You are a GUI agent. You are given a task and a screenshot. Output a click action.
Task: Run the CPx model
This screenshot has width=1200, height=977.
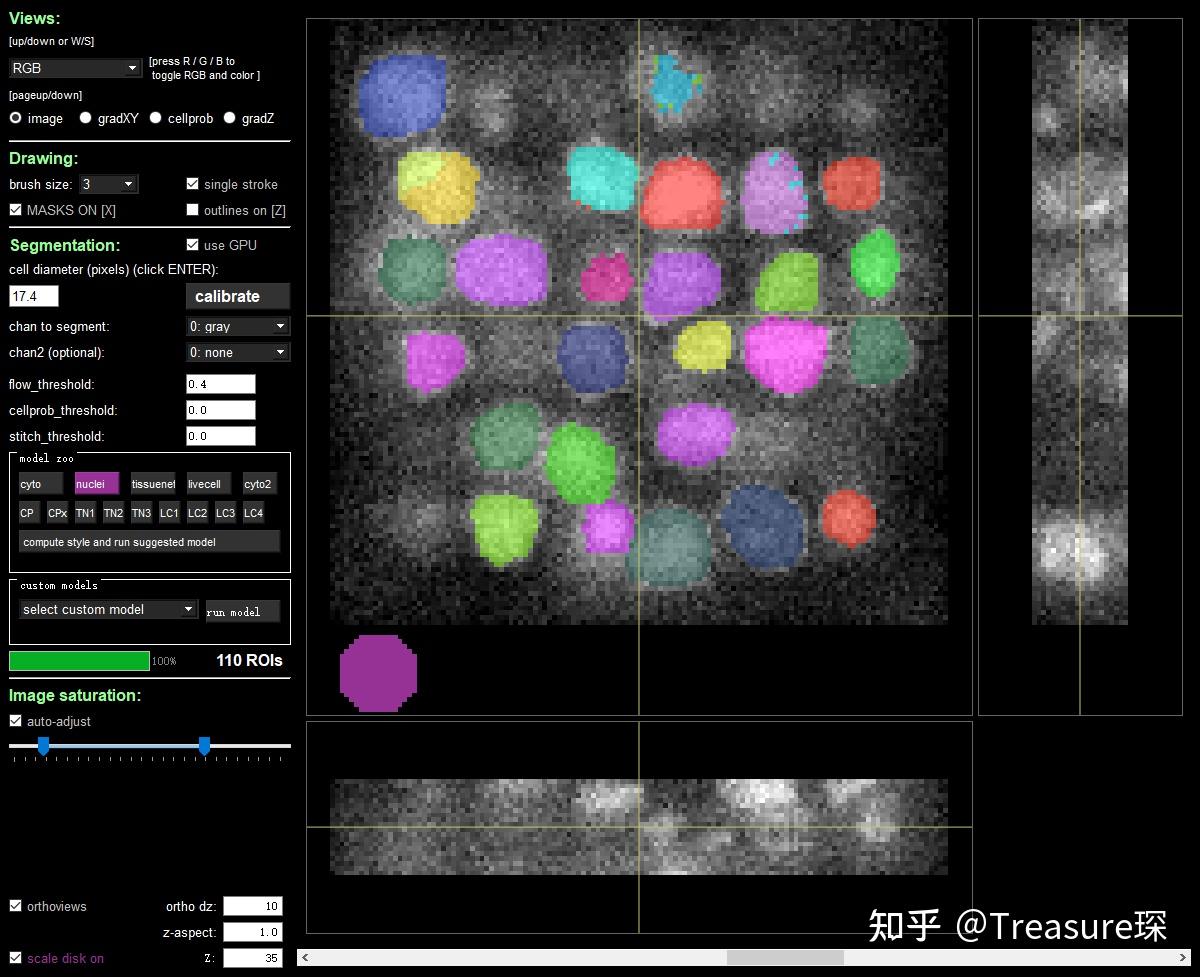[x=56, y=512]
